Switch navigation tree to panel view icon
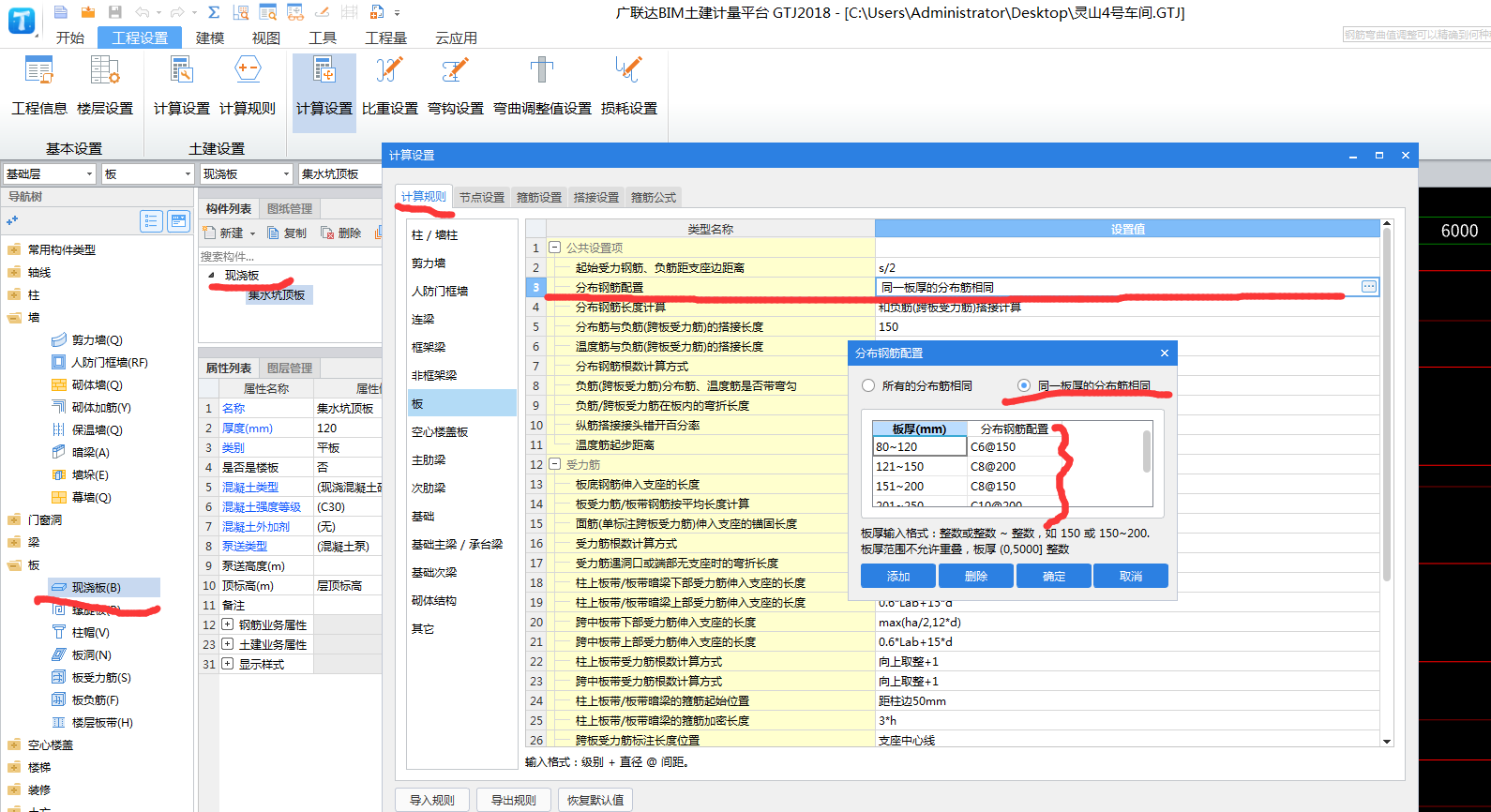Image resolution: width=1491 pixels, height=812 pixels. click(178, 221)
